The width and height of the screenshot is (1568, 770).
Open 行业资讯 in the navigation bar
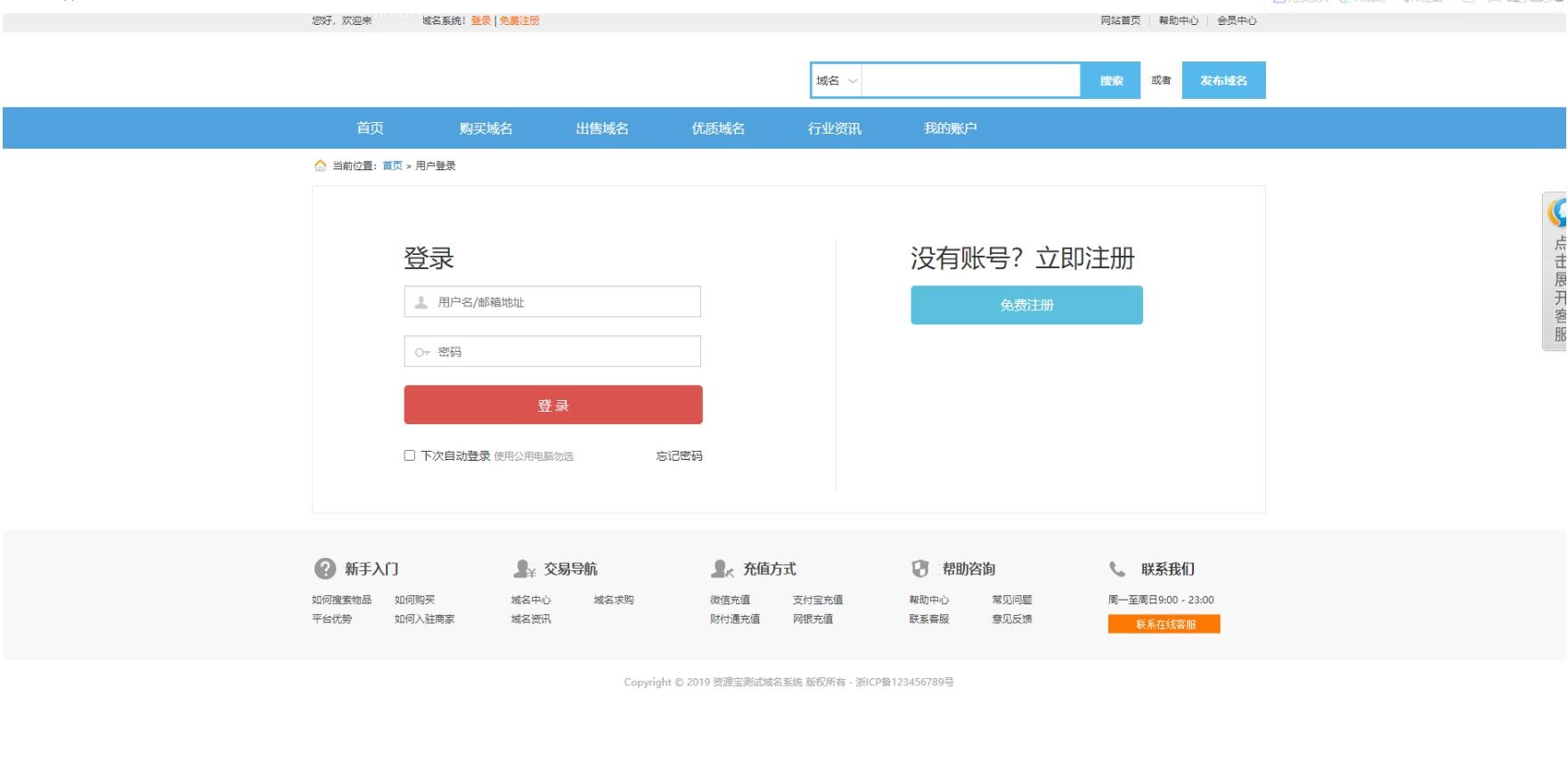[x=835, y=128]
